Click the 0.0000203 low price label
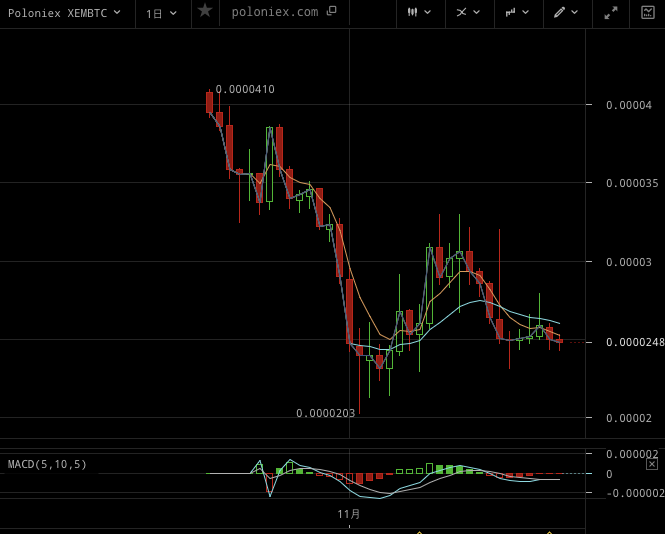The width and height of the screenshot is (665, 534). pyautogui.click(x=326, y=413)
